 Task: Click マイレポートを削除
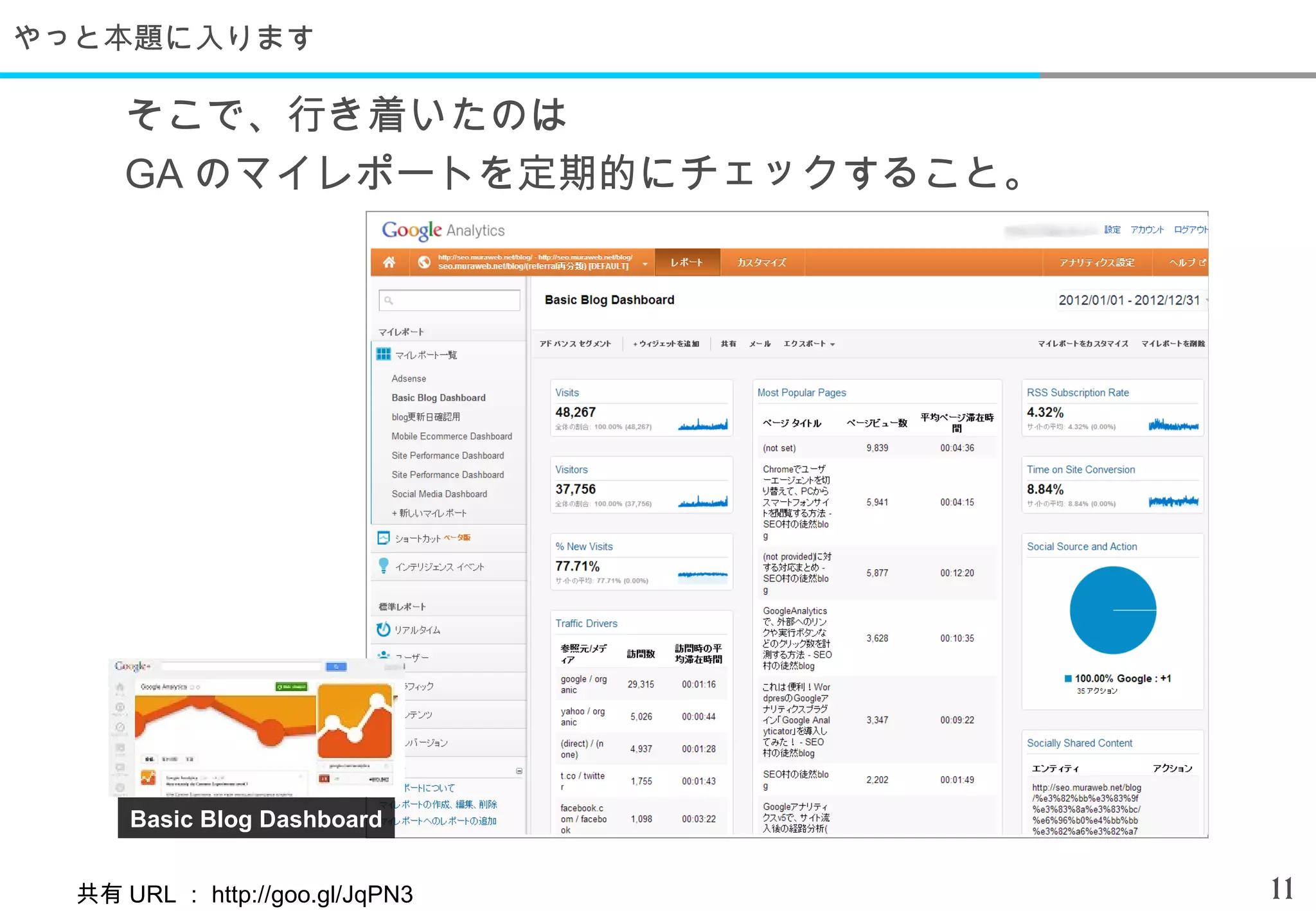pyautogui.click(x=1173, y=344)
